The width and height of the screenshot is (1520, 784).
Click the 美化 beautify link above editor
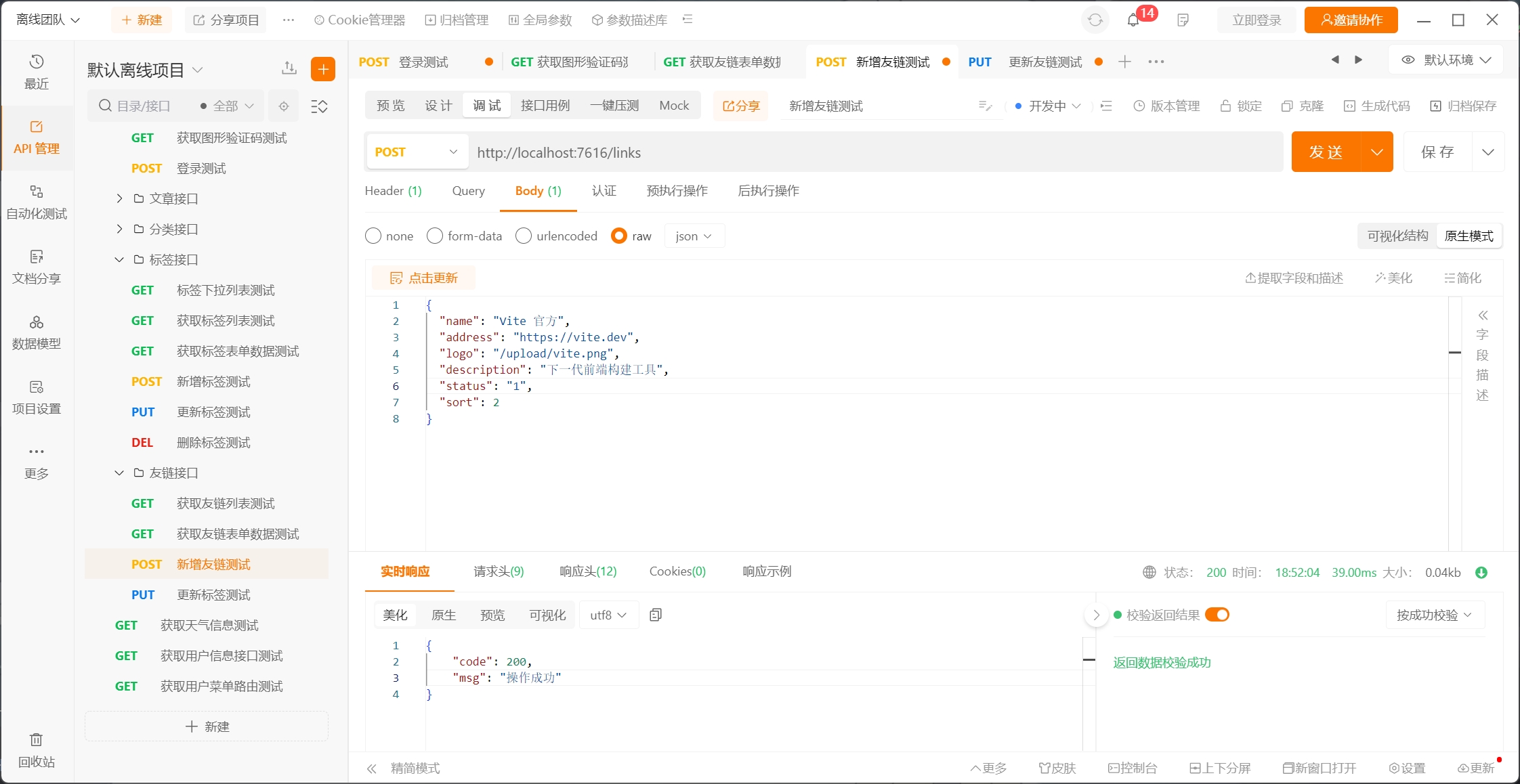point(1393,278)
